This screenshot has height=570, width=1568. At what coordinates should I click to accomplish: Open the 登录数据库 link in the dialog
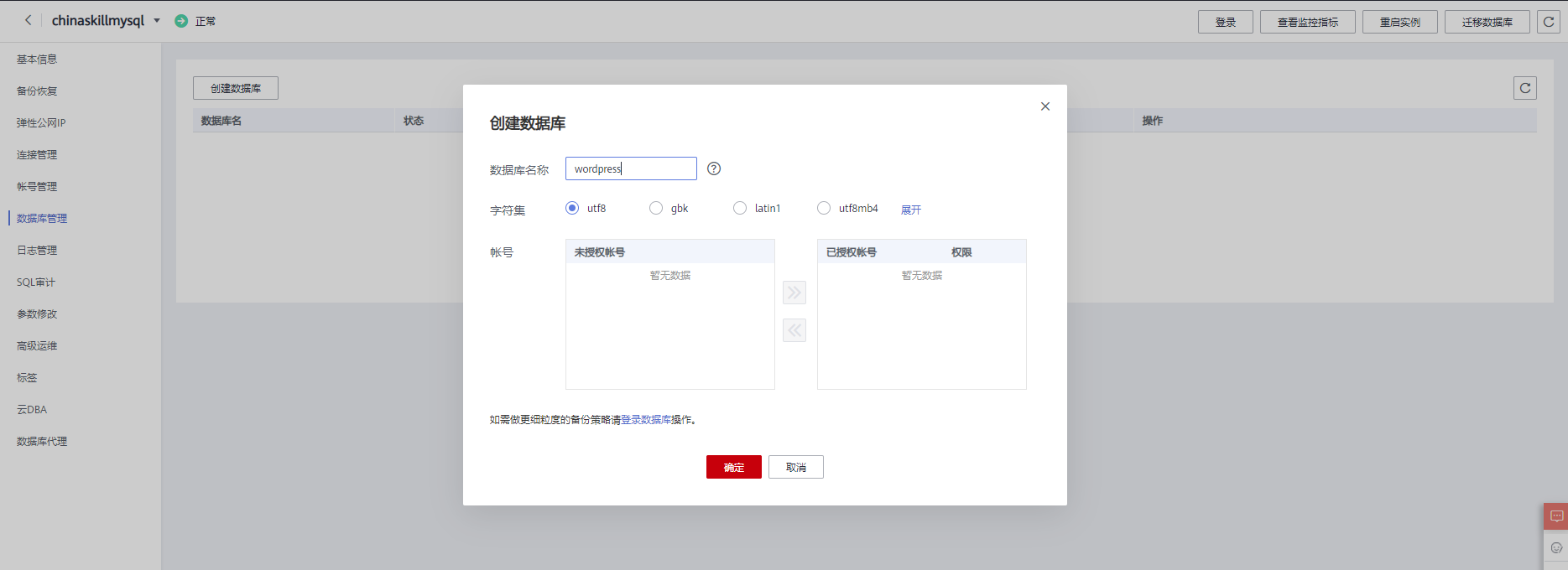[646, 420]
